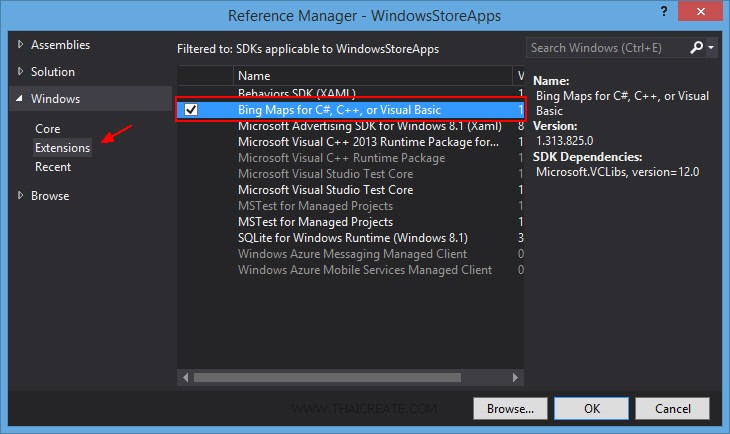Viewport: 730px width, 434px height.
Task: Focus the Search Windows input field
Action: [x=608, y=47]
